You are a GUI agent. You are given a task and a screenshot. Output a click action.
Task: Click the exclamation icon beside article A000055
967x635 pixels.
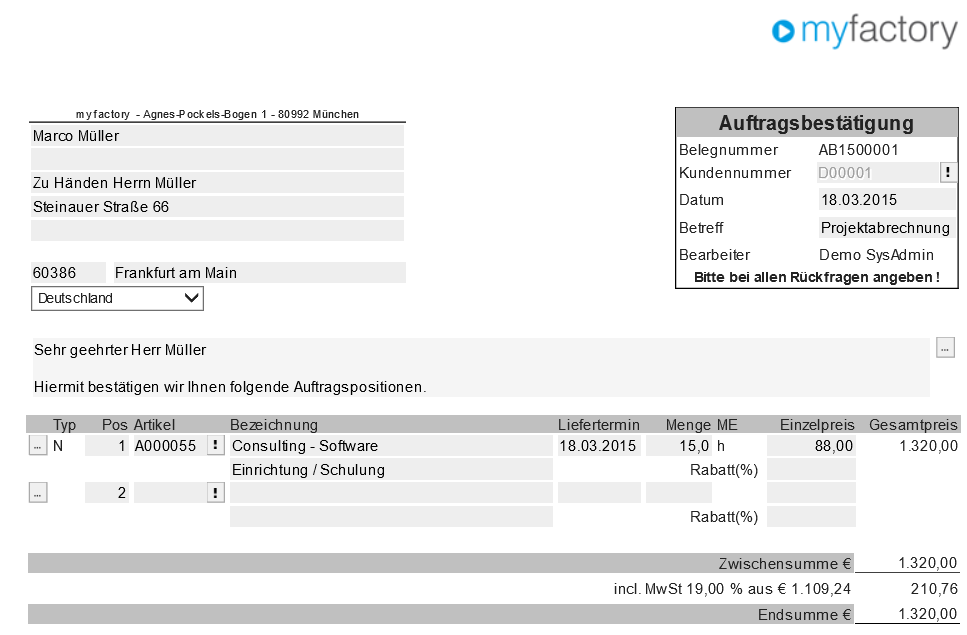click(x=215, y=445)
